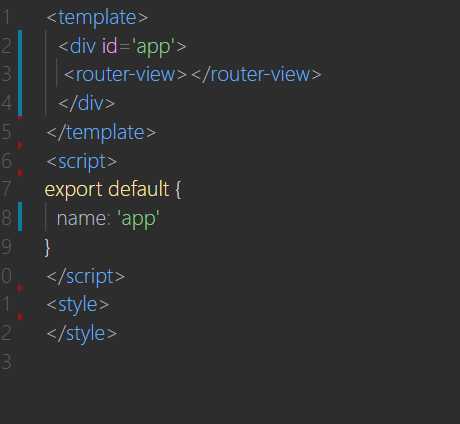Click the closing curly brace of export
The height and width of the screenshot is (424, 460).
47,248
